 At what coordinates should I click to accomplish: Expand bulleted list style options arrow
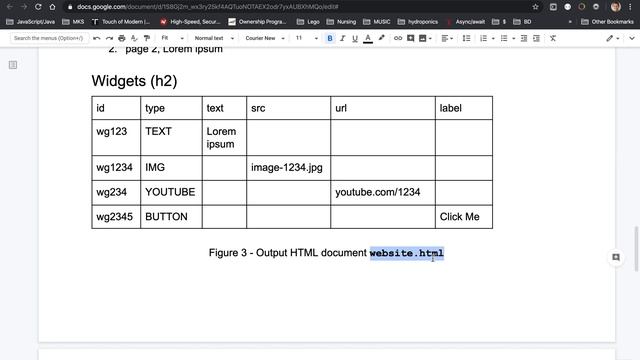click(513, 38)
